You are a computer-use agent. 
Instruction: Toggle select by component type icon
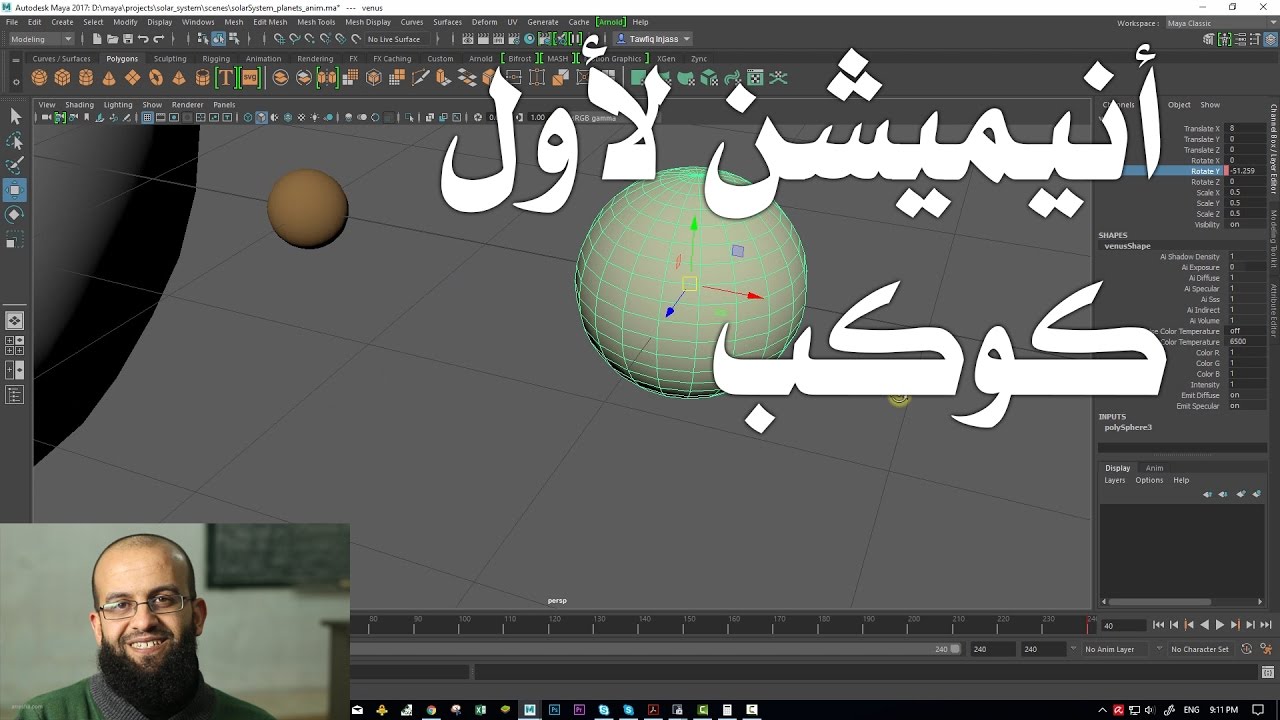233,39
